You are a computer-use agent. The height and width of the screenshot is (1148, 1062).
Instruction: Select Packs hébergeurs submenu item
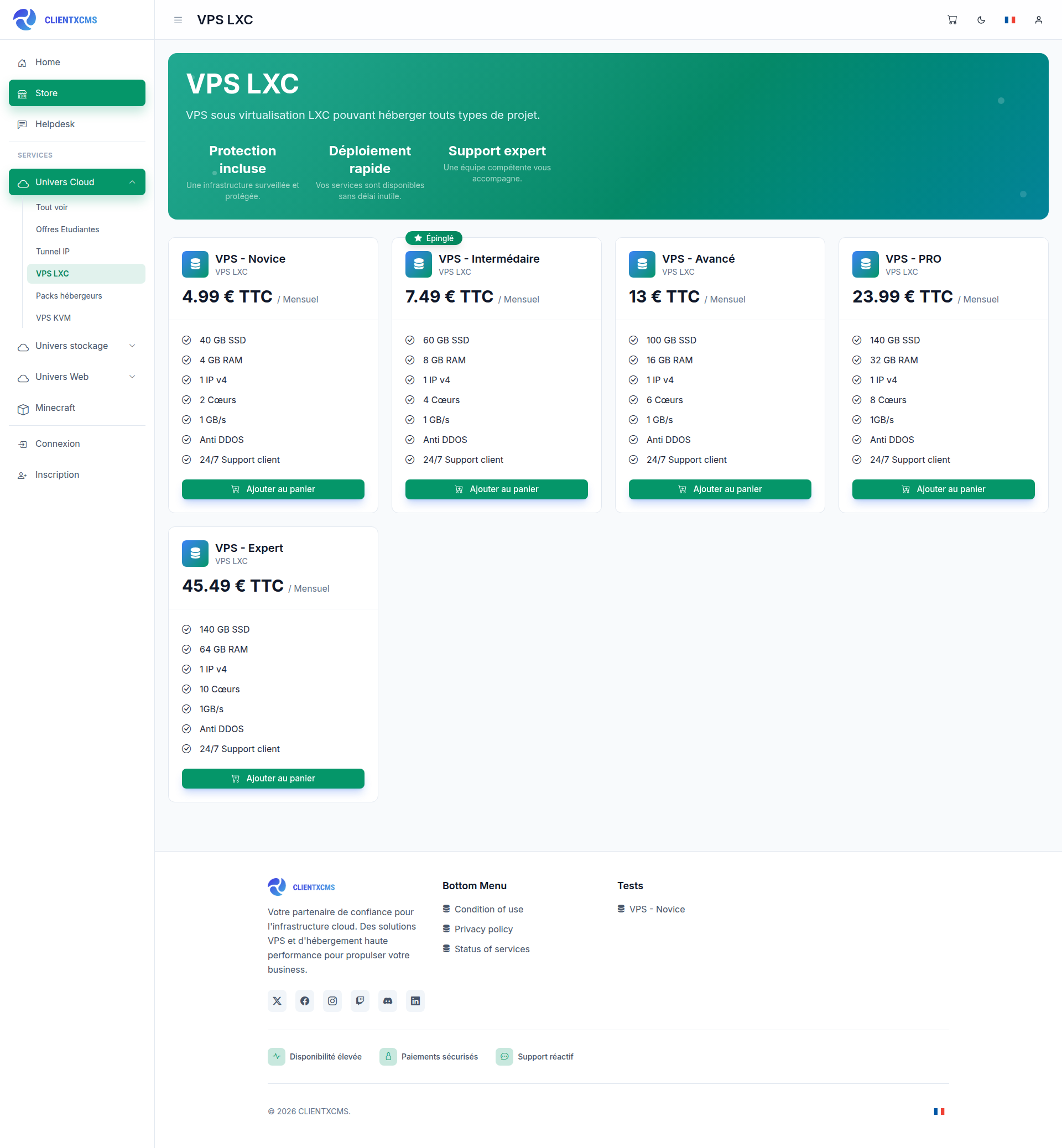(x=86, y=296)
